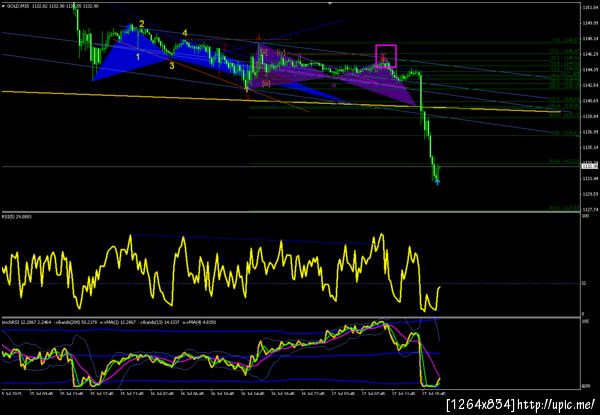Select the yellow wave label 2
The image size is (600, 415).
[x=142, y=24]
